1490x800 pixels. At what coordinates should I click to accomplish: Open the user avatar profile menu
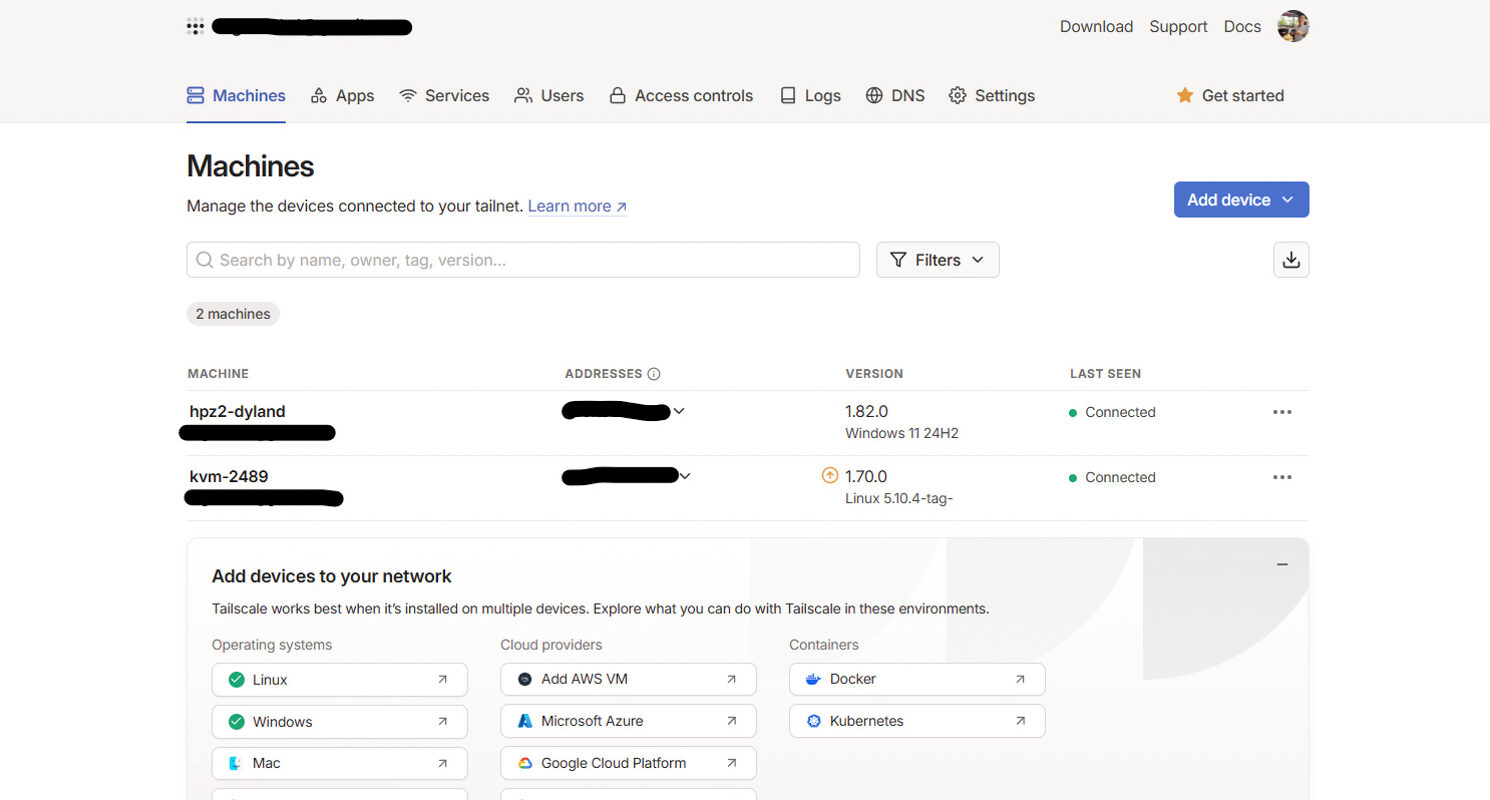[1293, 26]
